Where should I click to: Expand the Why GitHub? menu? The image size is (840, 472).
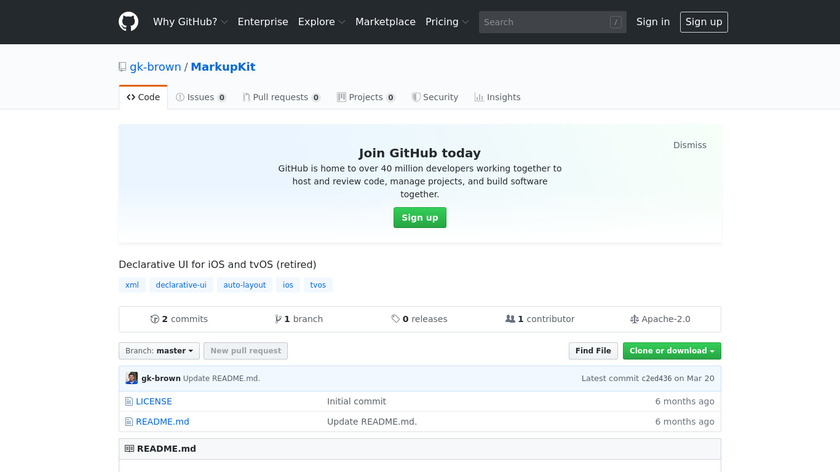click(190, 22)
